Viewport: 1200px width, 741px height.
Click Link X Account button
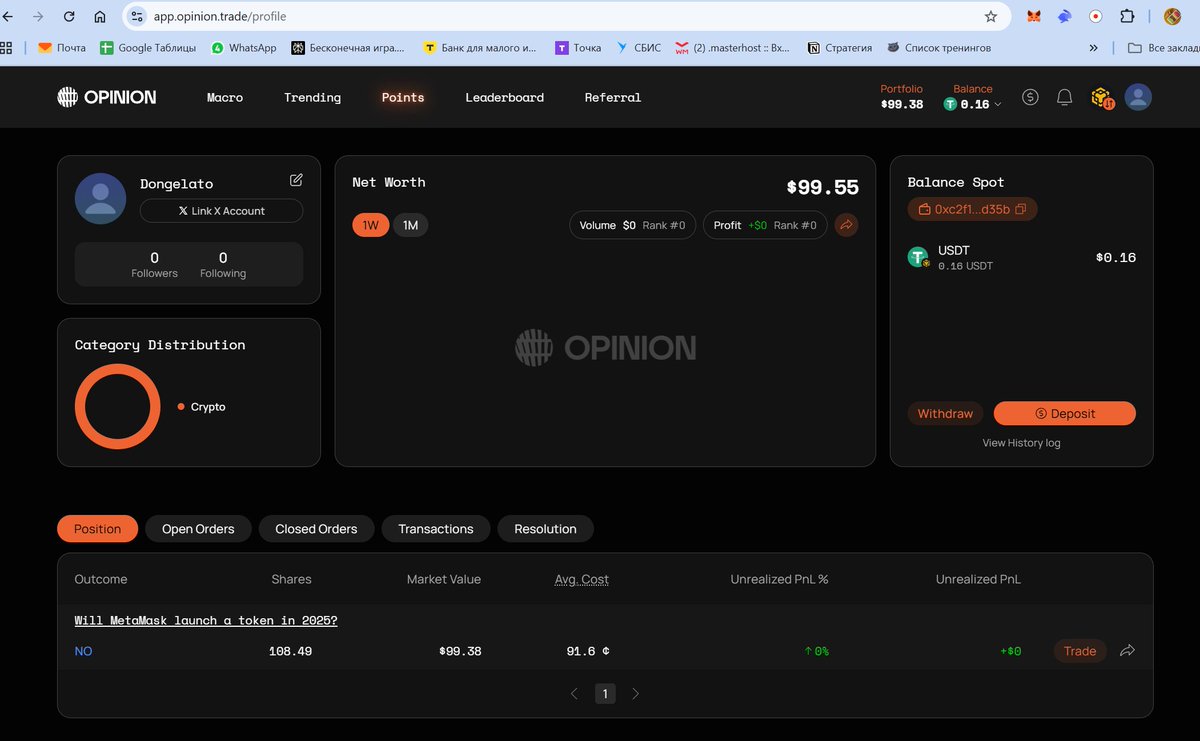click(221, 211)
